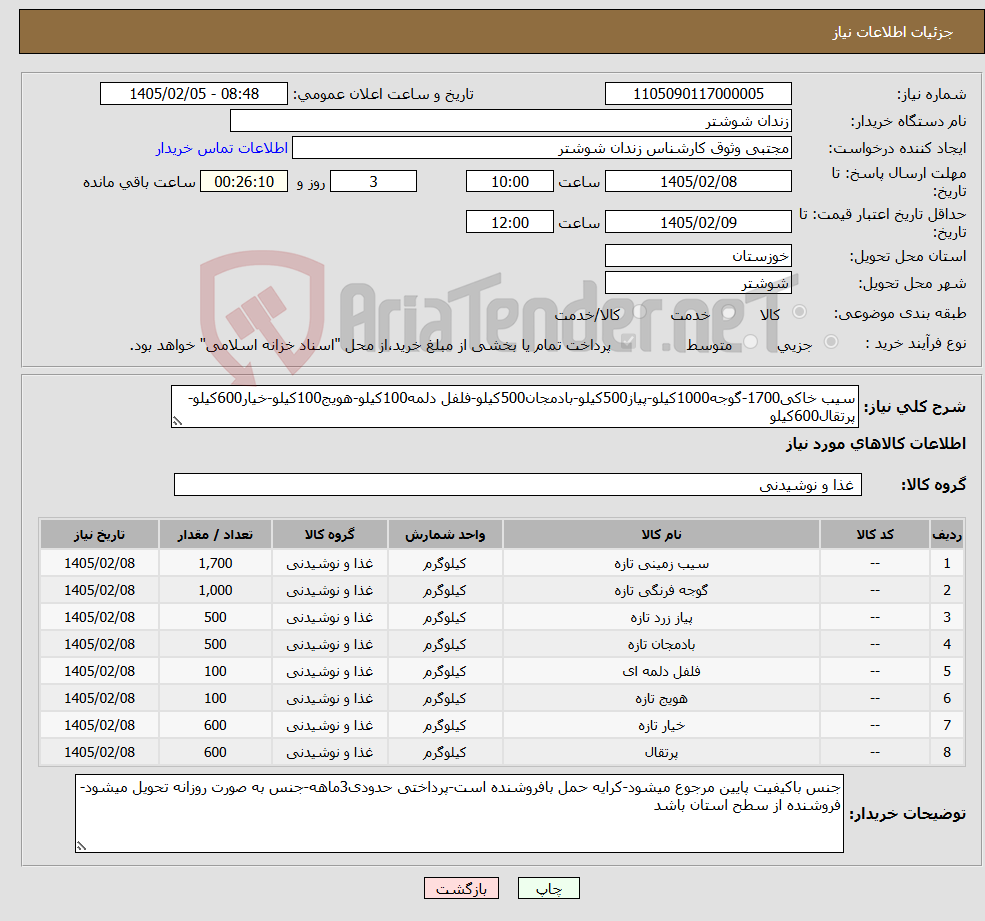Click the item name پیاز زرد تازه

click(661, 618)
